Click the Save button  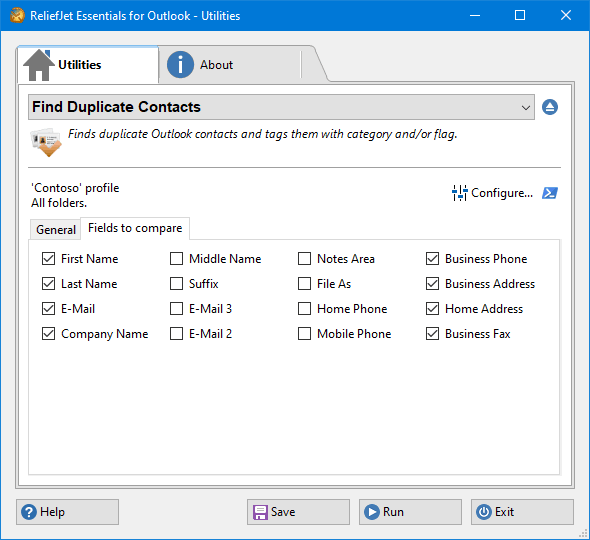(298, 512)
